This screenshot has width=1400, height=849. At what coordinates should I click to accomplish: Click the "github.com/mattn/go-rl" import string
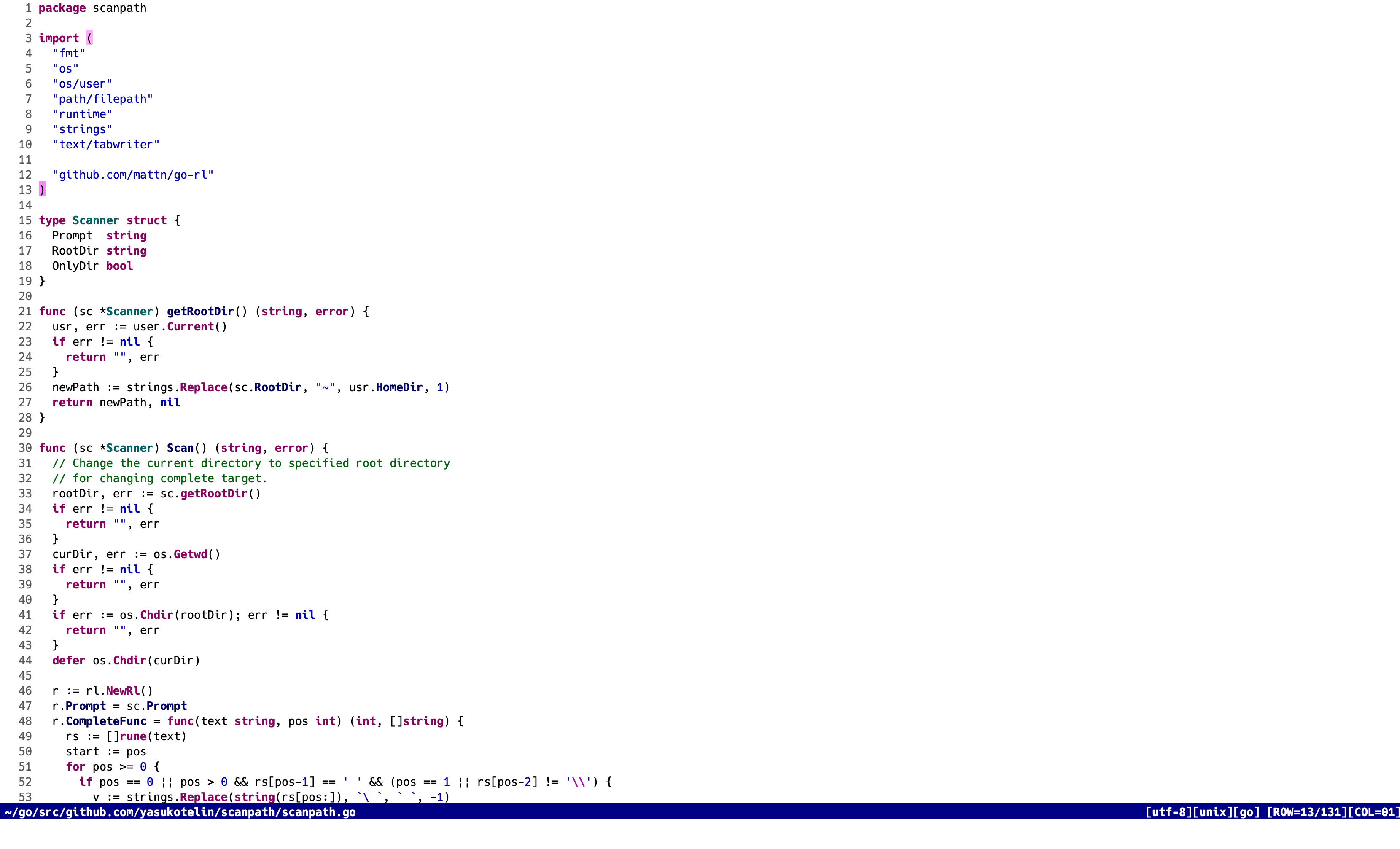pos(132,175)
